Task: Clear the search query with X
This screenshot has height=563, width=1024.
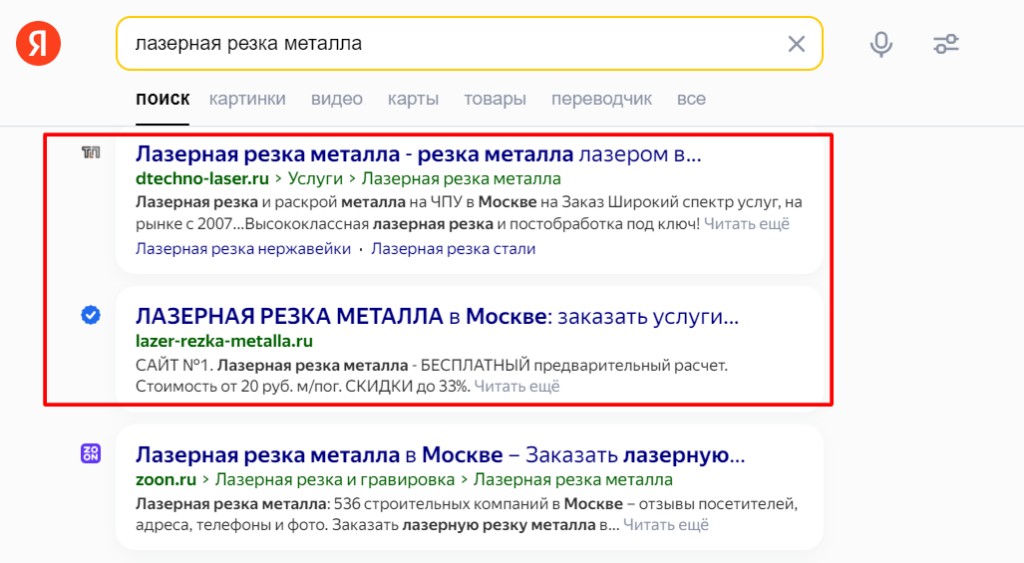Action: pyautogui.click(x=796, y=44)
